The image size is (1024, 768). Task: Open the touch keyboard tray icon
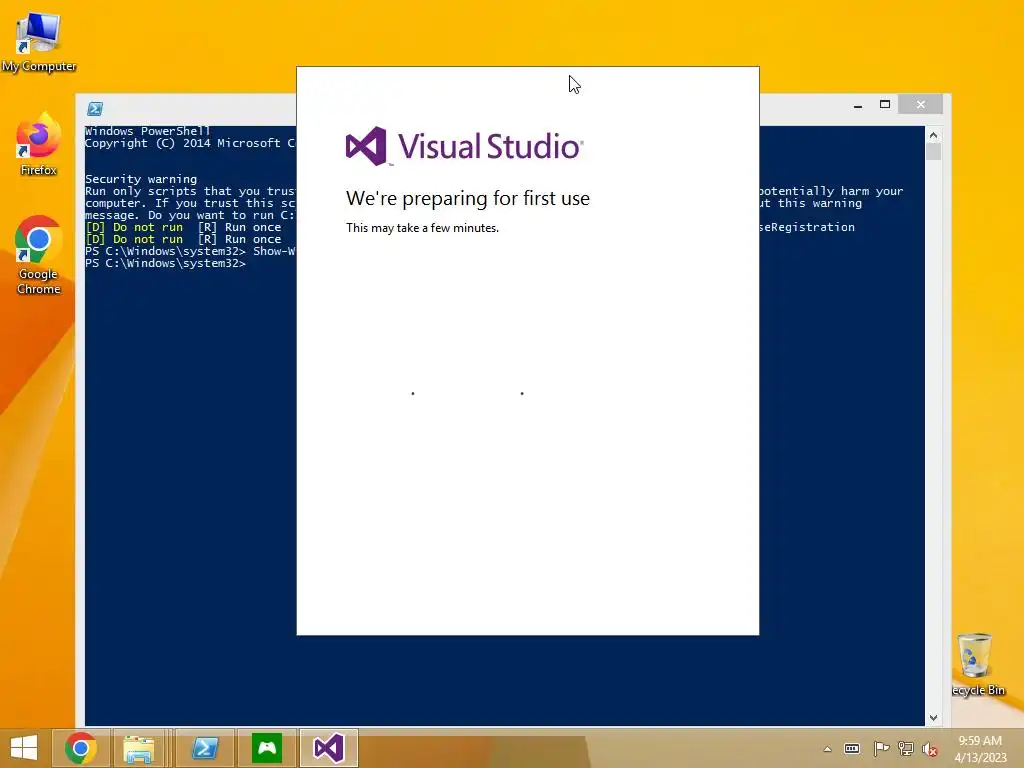coord(852,749)
